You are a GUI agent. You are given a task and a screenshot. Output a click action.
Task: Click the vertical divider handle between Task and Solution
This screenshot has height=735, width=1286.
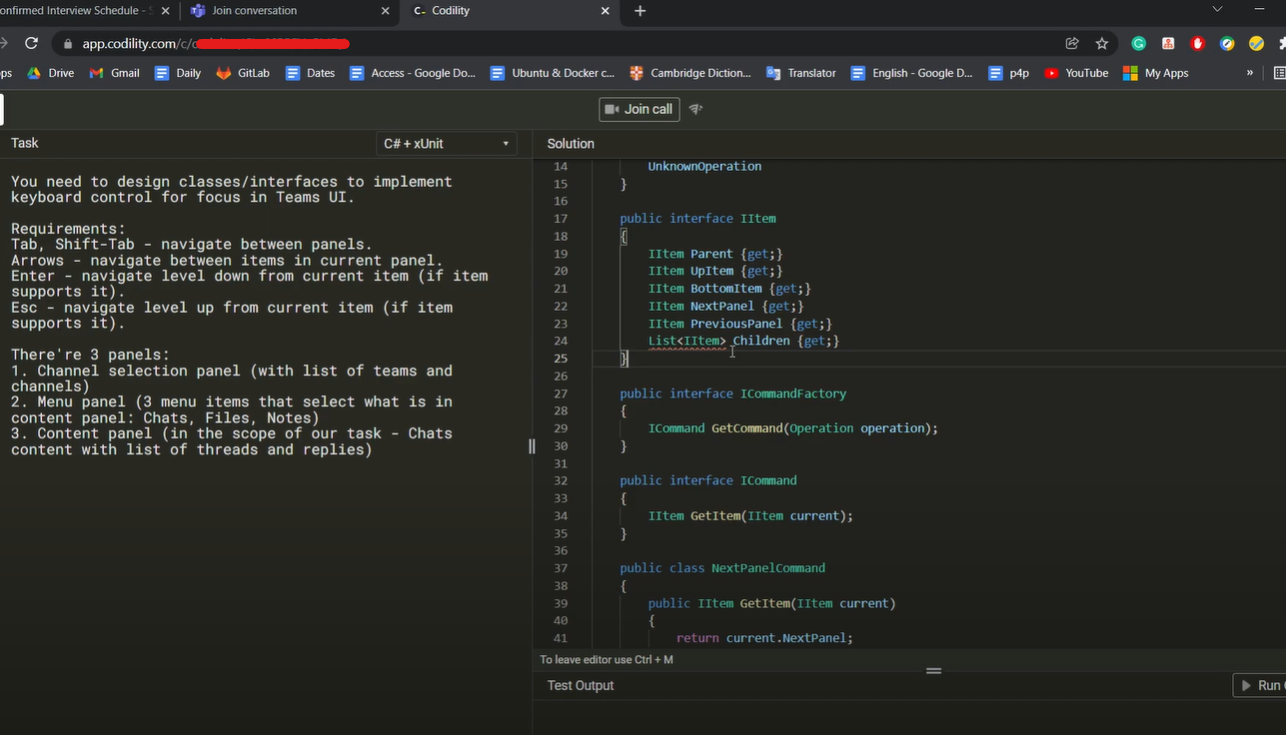pos(532,446)
